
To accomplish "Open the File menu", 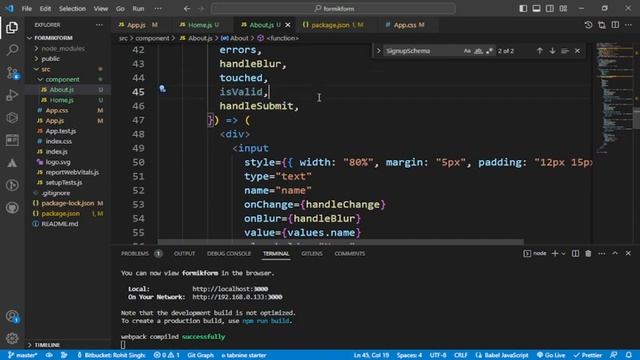I will point(27,9).
